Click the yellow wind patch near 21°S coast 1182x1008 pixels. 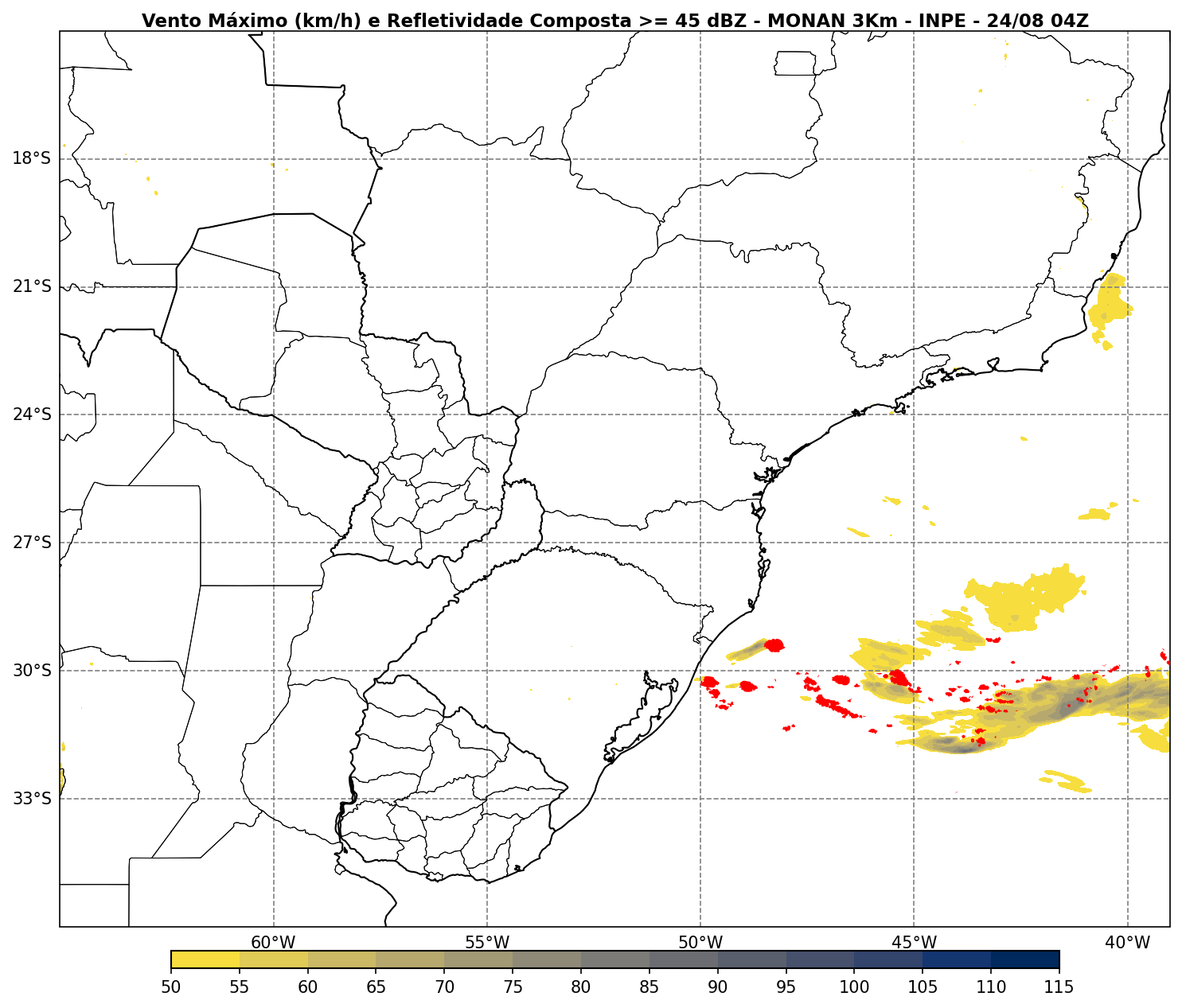(1110, 306)
